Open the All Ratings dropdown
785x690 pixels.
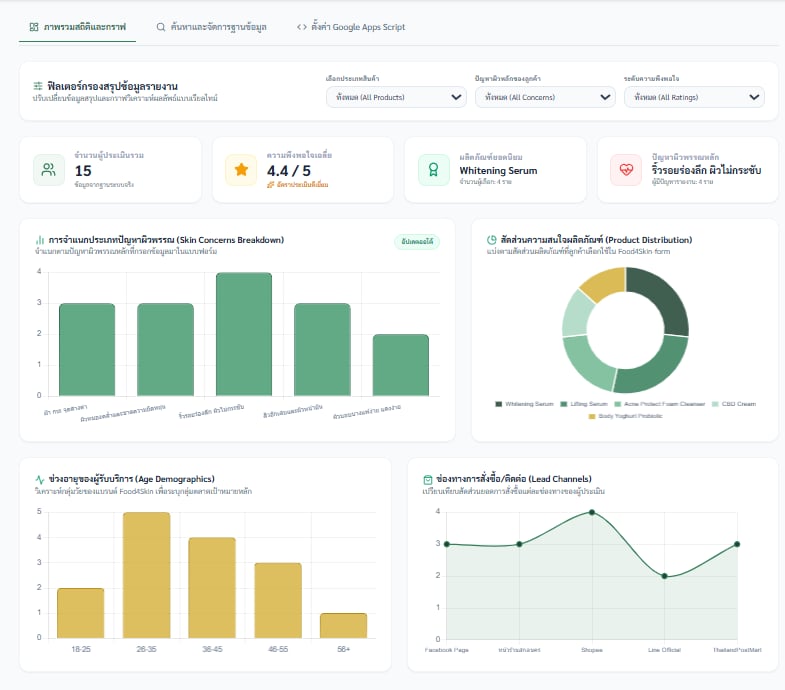click(x=694, y=97)
